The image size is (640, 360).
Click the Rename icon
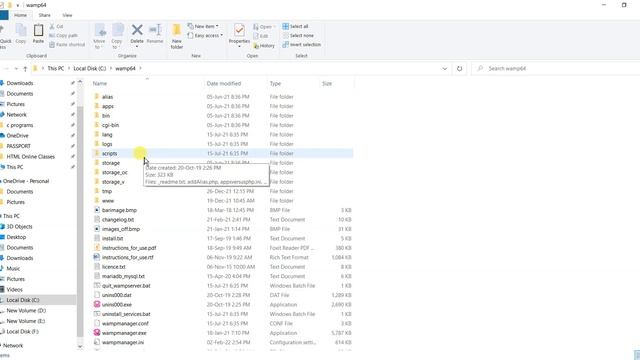click(155, 30)
